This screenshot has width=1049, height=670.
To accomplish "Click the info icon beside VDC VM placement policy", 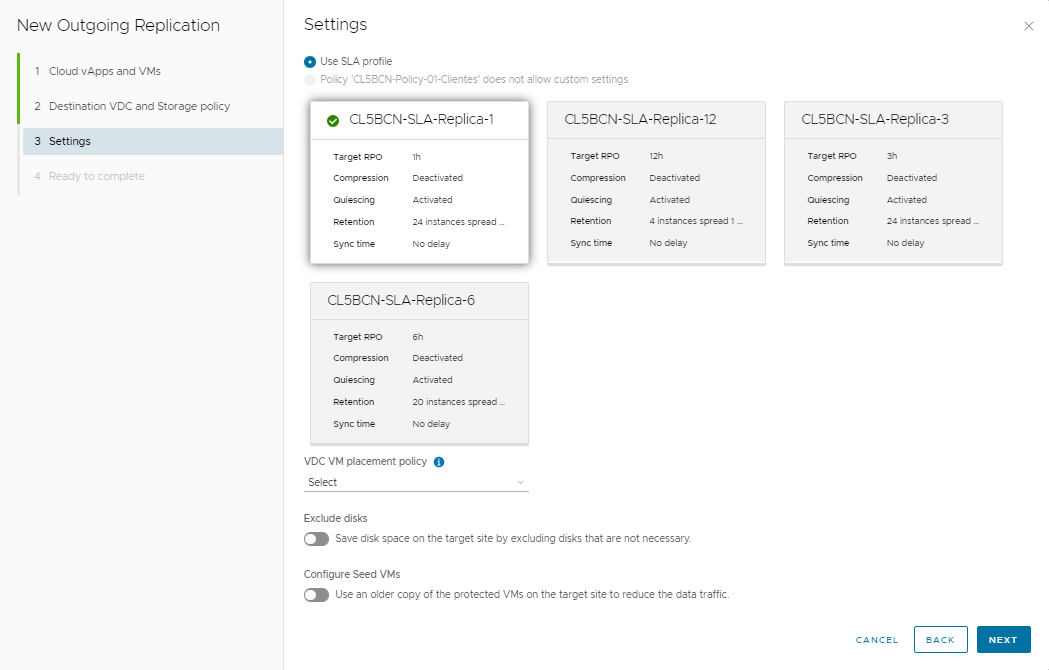I will pos(439,462).
